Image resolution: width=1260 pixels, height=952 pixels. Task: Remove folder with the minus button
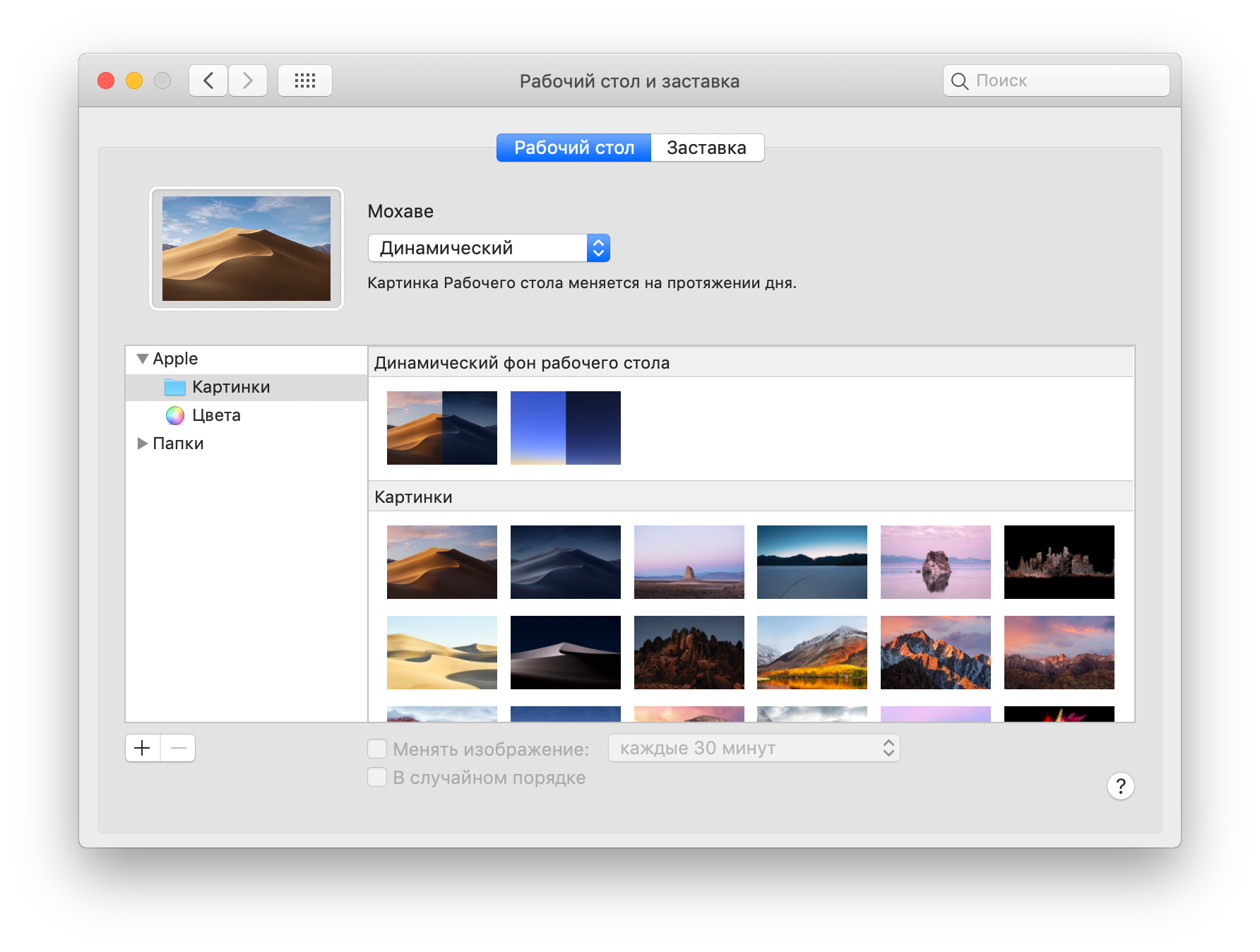tap(178, 748)
